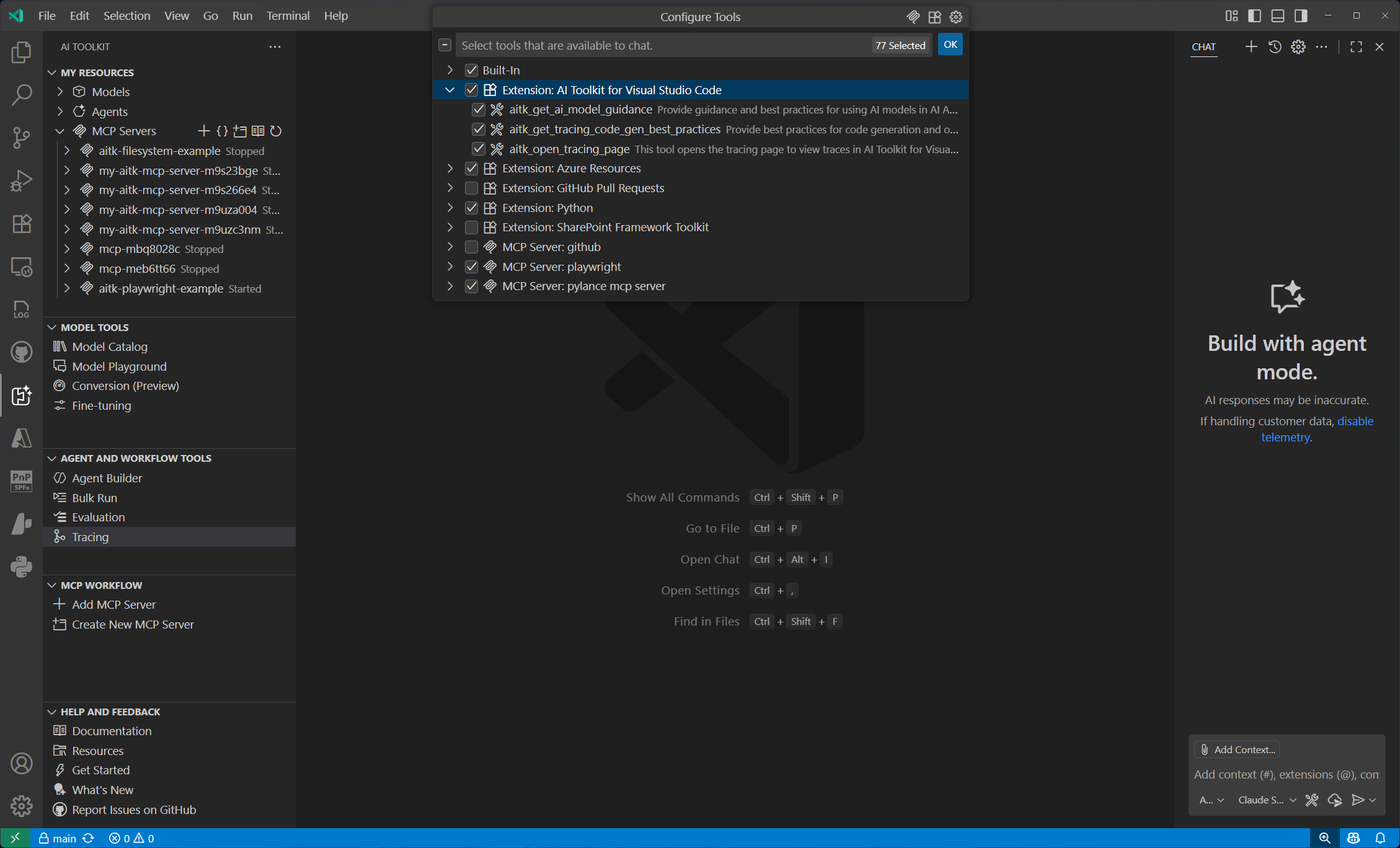Confirm tool selection with OK button
Image resolution: width=1400 pixels, height=848 pixels.
click(950, 45)
